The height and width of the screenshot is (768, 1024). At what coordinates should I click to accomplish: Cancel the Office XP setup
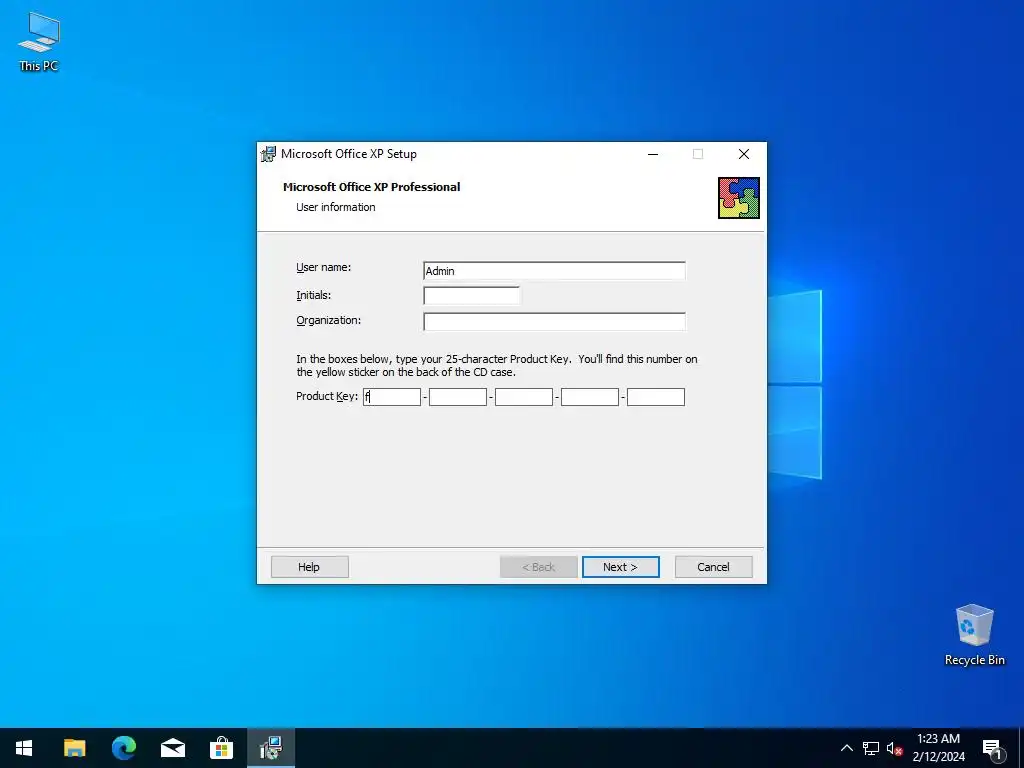pyautogui.click(x=713, y=567)
